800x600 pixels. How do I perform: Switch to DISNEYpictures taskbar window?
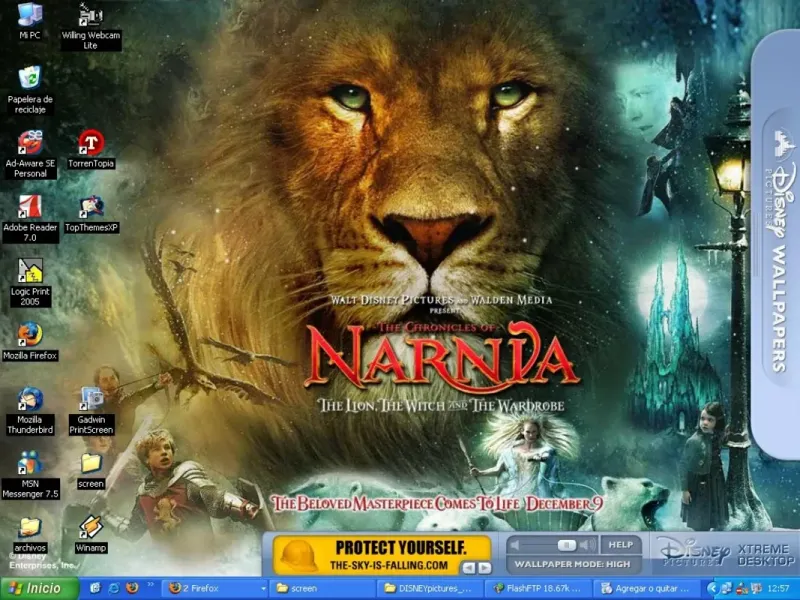pyautogui.click(x=430, y=588)
